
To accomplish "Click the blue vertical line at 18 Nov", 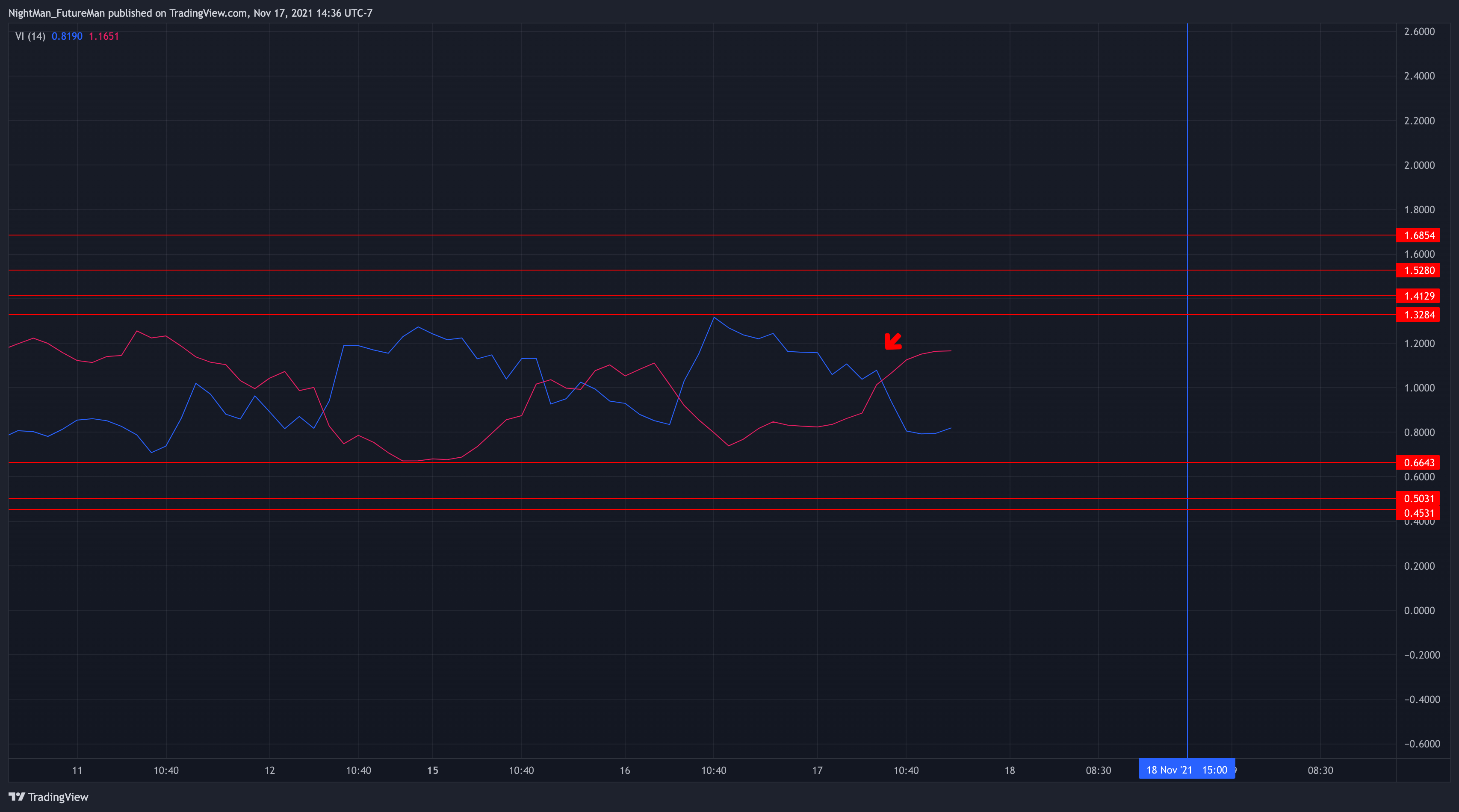I will coord(1187,391).
